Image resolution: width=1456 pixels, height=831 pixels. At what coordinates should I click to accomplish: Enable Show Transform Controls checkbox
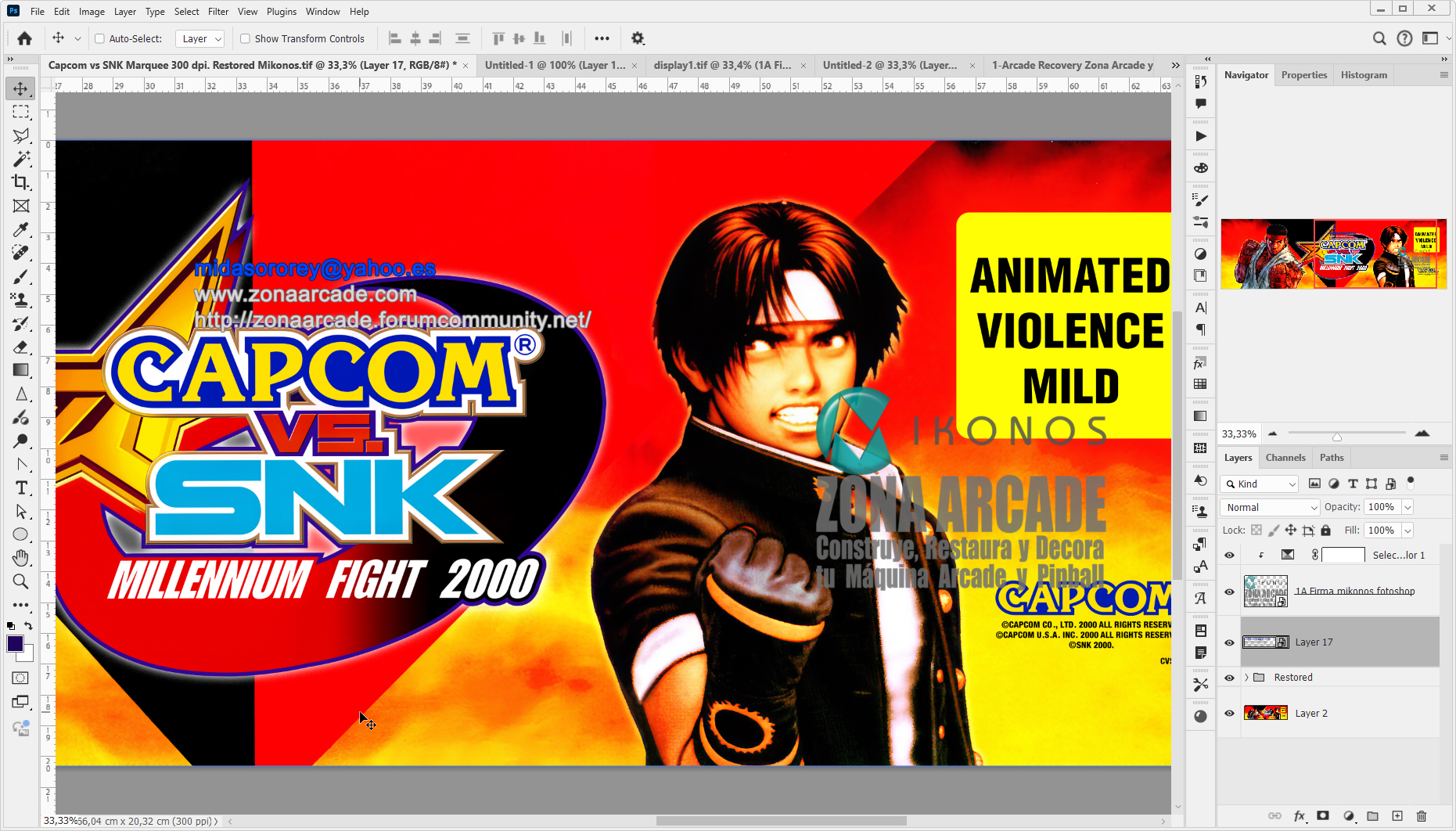click(245, 38)
